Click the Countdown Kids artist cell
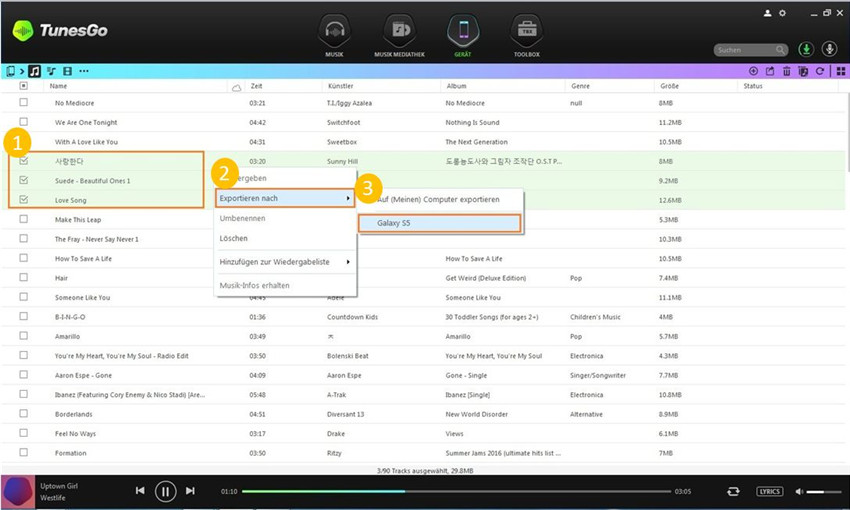This screenshot has height=510, width=850. [x=352, y=317]
